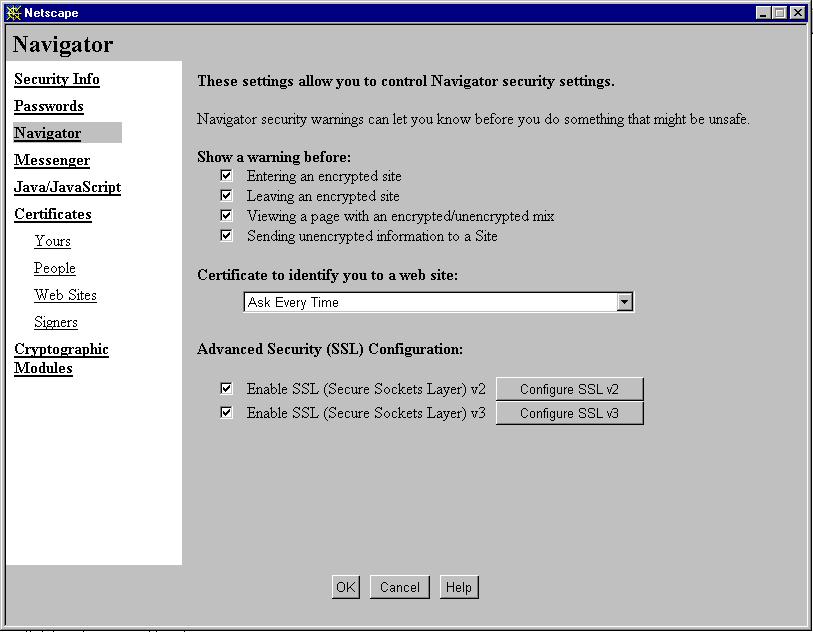Close the Netscape window
The image size is (813, 632).
coord(797,13)
